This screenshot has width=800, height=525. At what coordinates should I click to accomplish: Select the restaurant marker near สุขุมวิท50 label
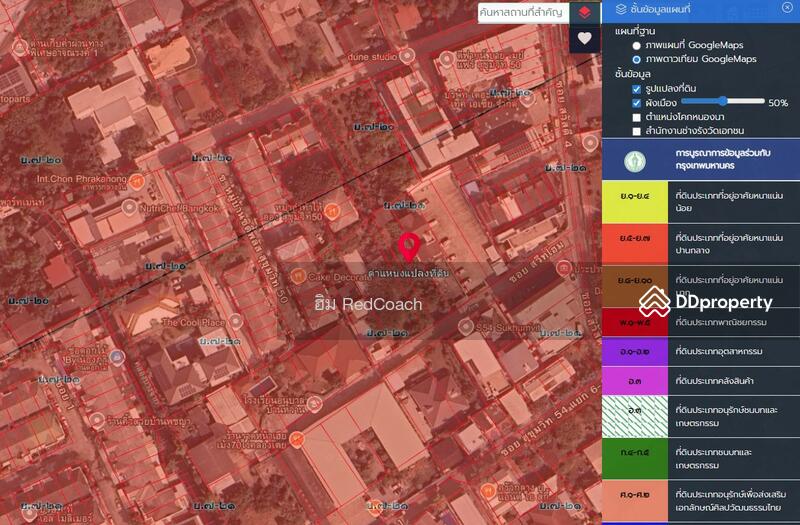pos(332,212)
